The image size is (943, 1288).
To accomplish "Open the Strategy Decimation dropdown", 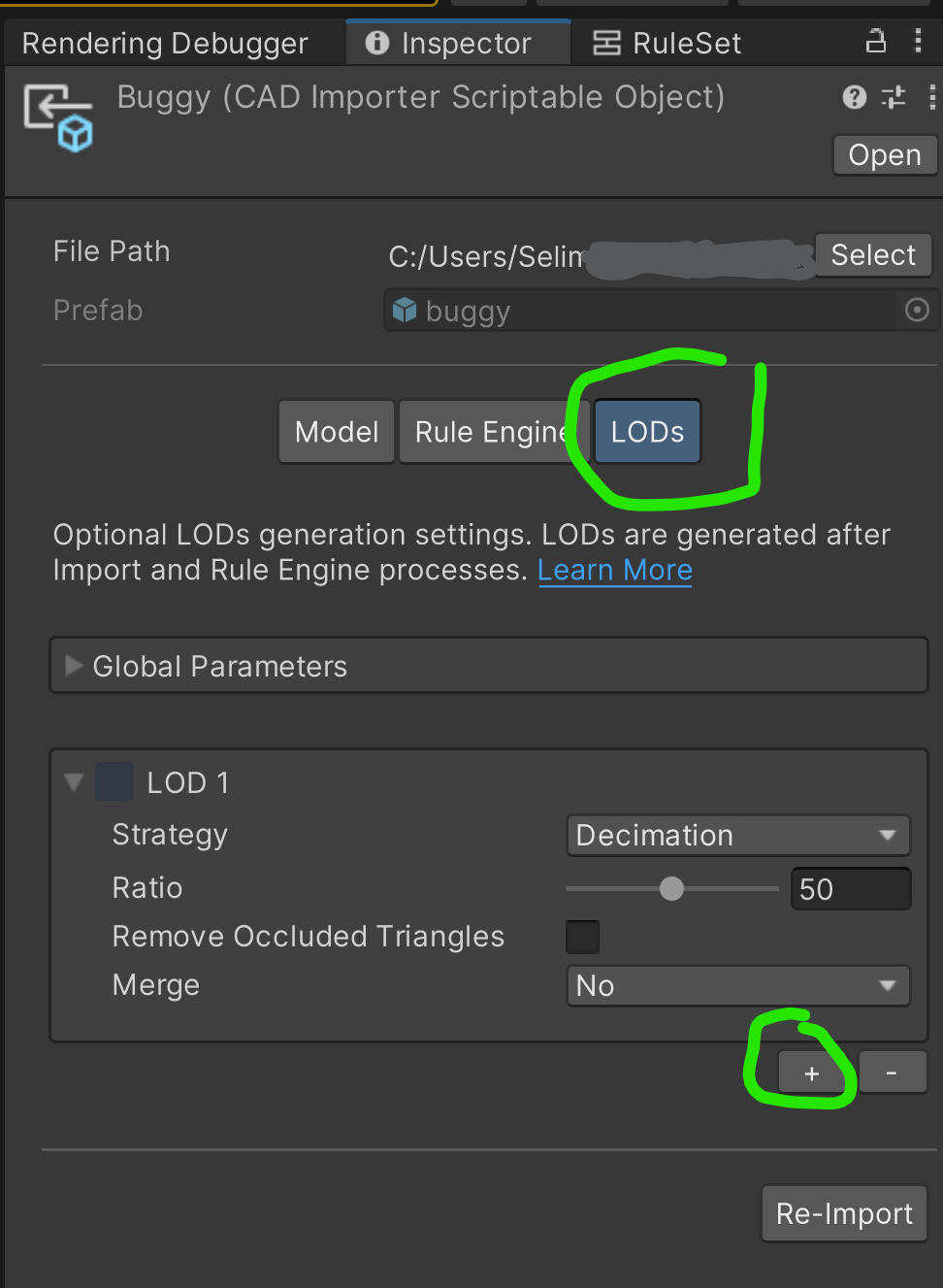I will point(737,836).
